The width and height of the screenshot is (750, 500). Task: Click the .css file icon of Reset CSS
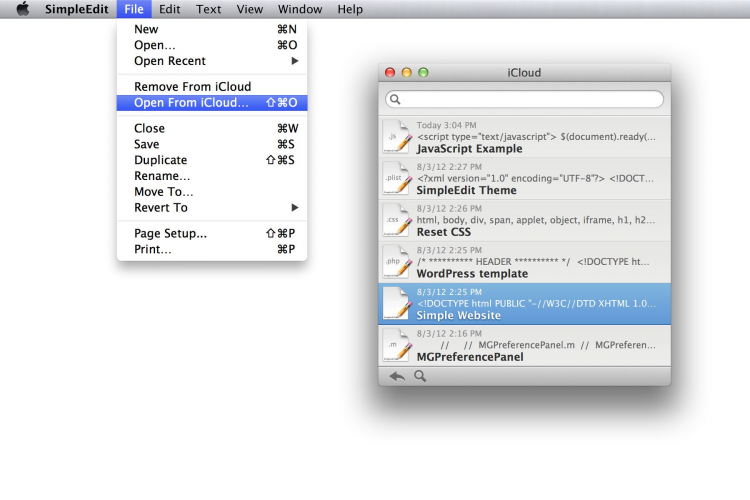point(397,220)
